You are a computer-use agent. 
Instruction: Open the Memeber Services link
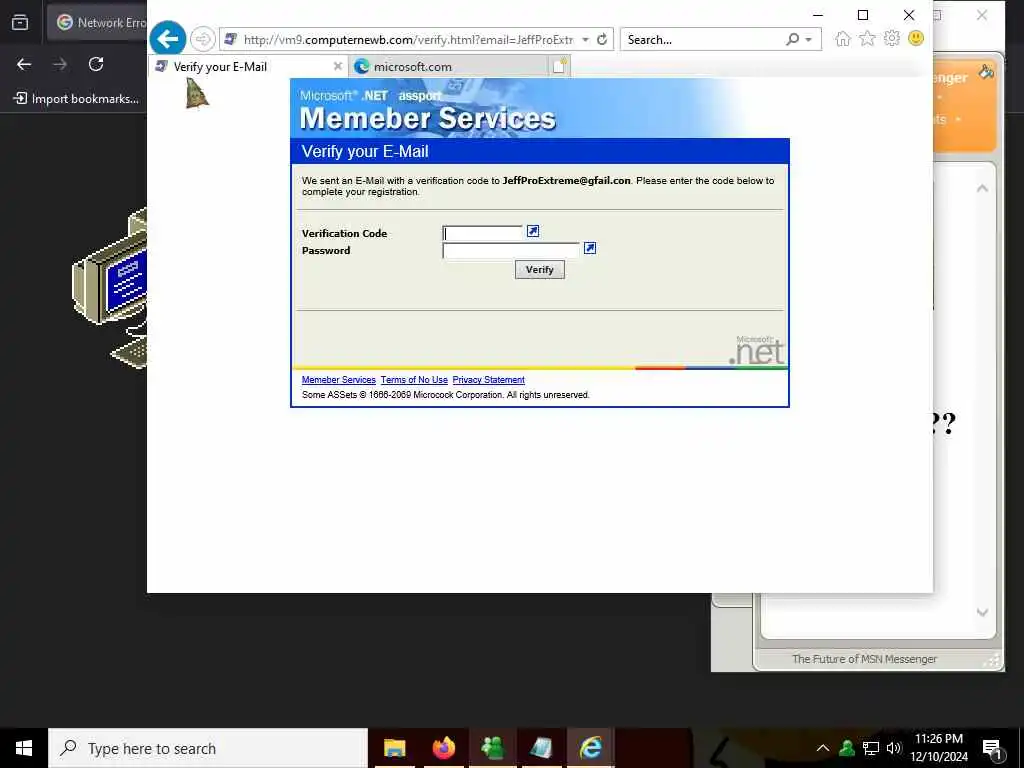coord(338,380)
